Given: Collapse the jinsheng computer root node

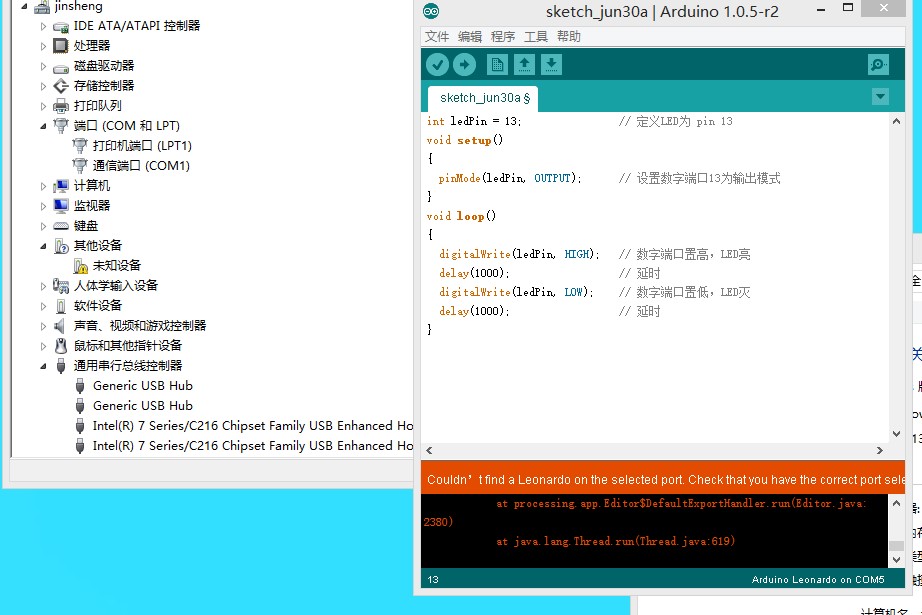Looking at the screenshot, I should 24,6.
